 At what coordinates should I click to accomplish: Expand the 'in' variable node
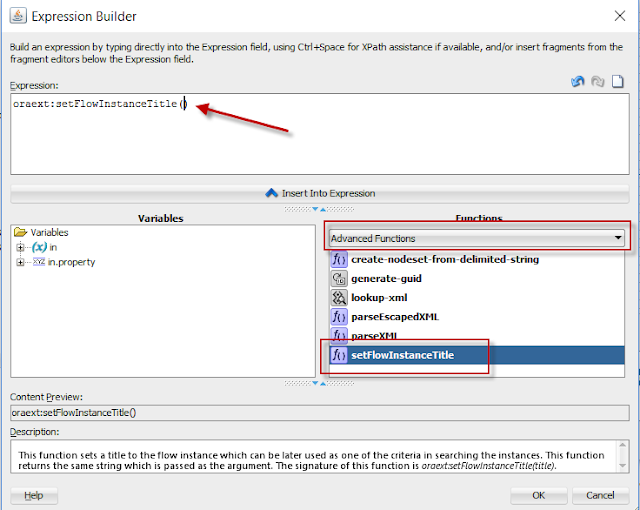(x=20, y=247)
